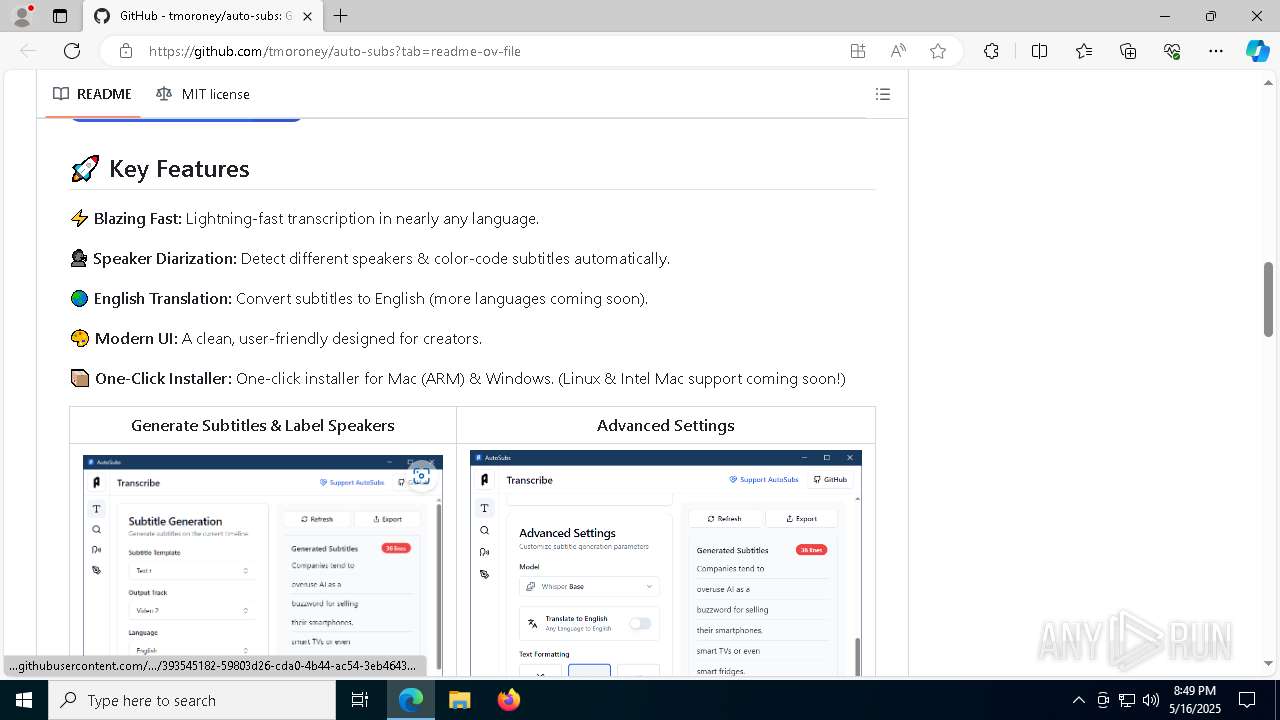The image size is (1280, 720).
Task: Click the visual search icon on image
Action: tap(422, 476)
